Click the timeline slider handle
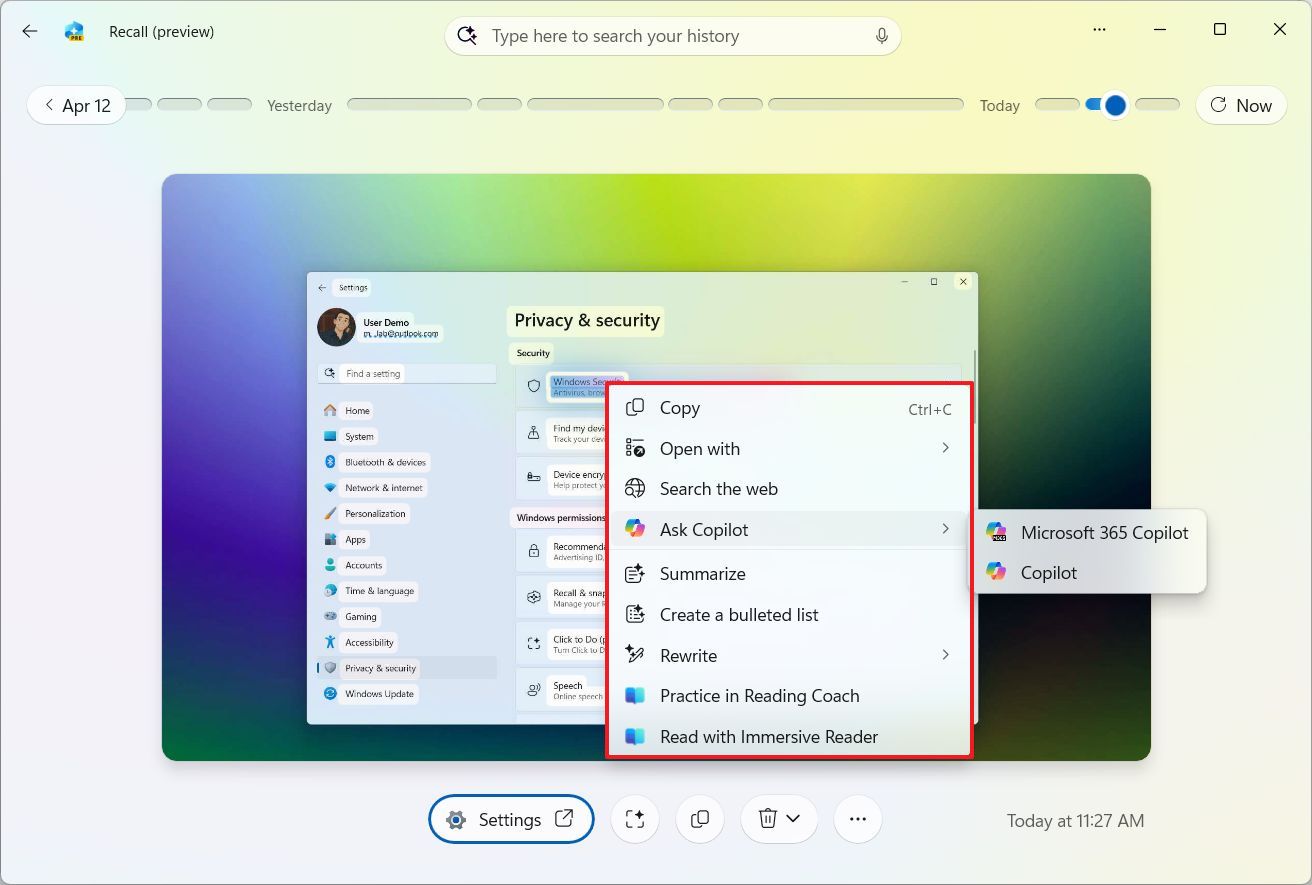 pyautogui.click(x=1116, y=105)
